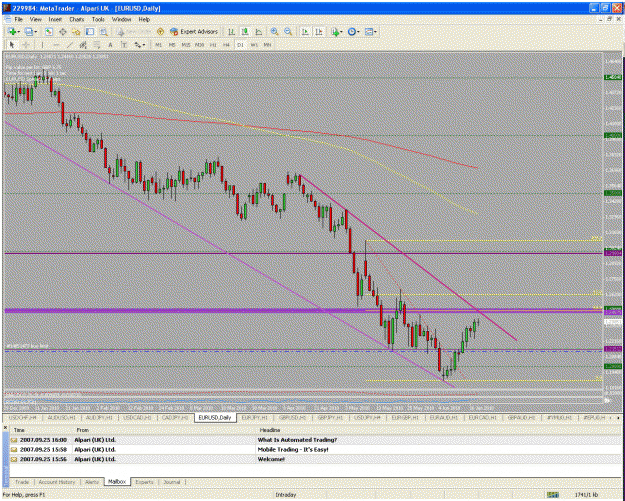Open the Account History terminal tab
Image resolution: width=625 pixels, height=501 pixels.
point(57,482)
